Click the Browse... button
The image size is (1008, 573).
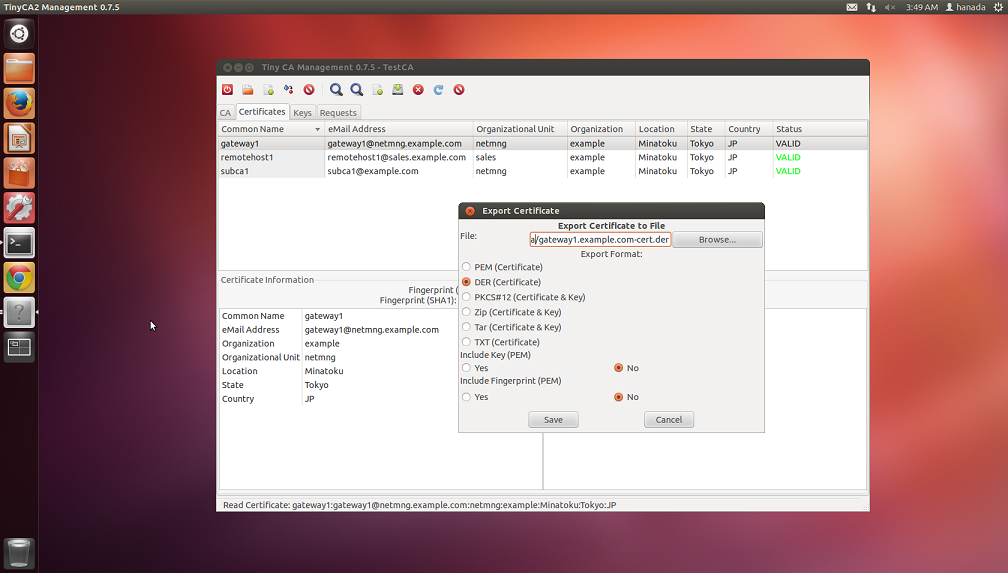[717, 240]
